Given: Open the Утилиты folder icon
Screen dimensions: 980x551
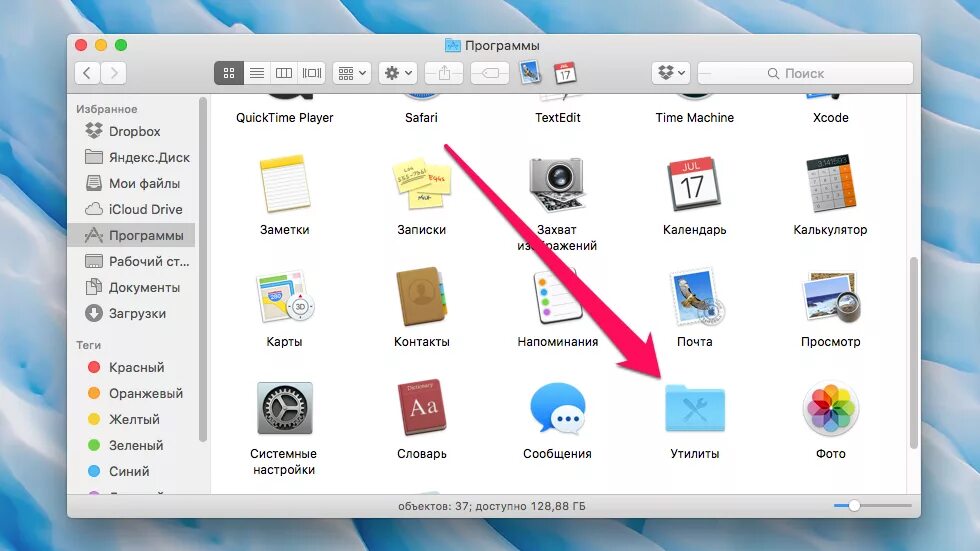Looking at the screenshot, I should click(694, 409).
